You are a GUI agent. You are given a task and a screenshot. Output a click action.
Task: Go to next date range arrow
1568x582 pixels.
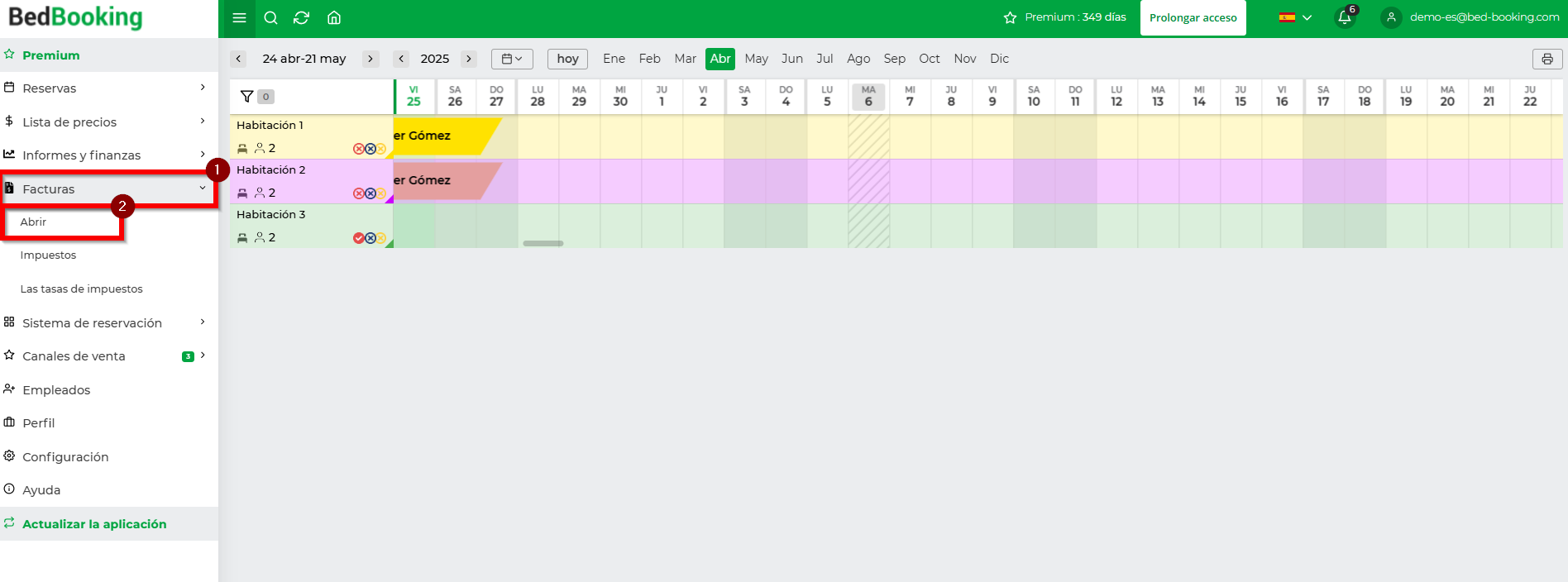pyautogui.click(x=370, y=59)
